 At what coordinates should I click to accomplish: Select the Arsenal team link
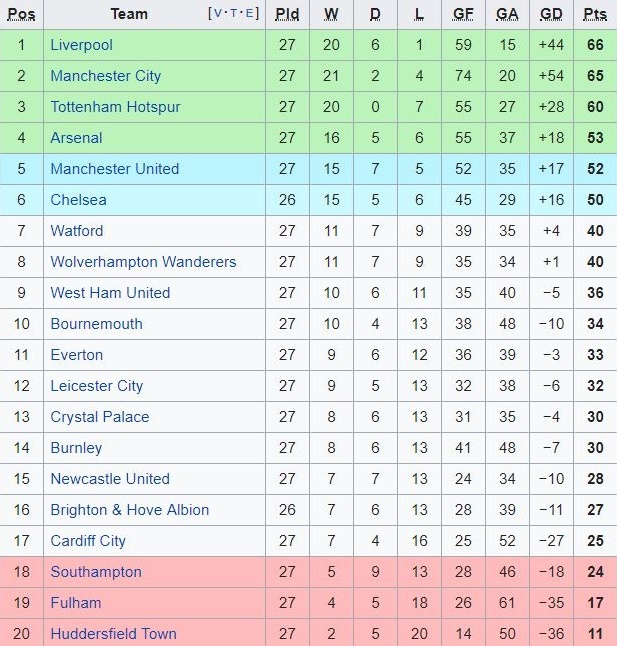tap(76, 138)
